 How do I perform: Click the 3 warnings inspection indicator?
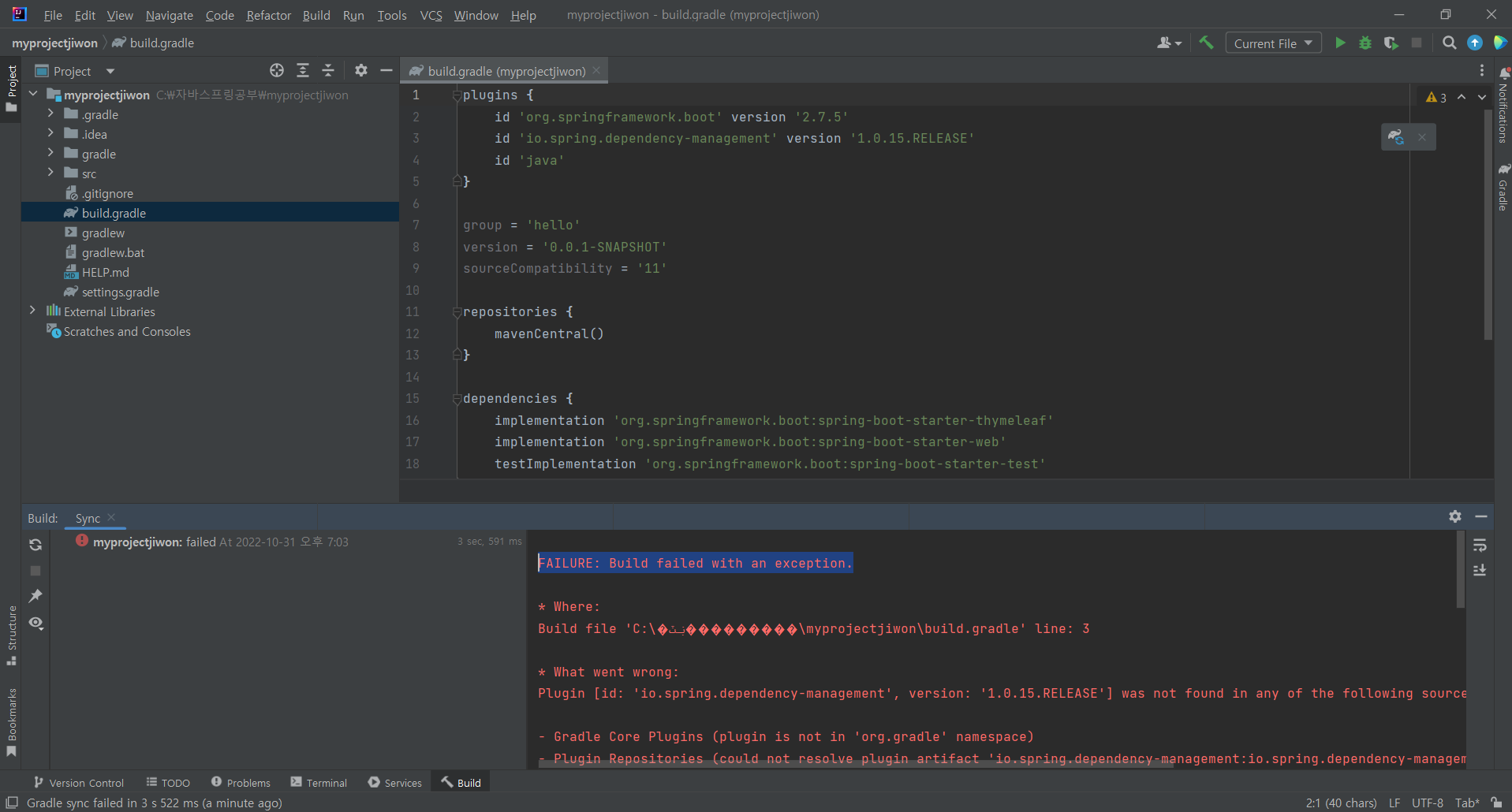click(x=1436, y=97)
